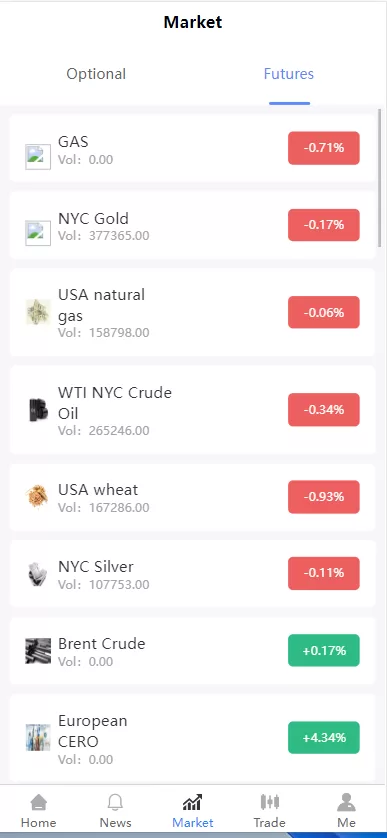Screen dimensions: 387x838
Task: Open the NYC Gold listing
Action: tap(192, 225)
